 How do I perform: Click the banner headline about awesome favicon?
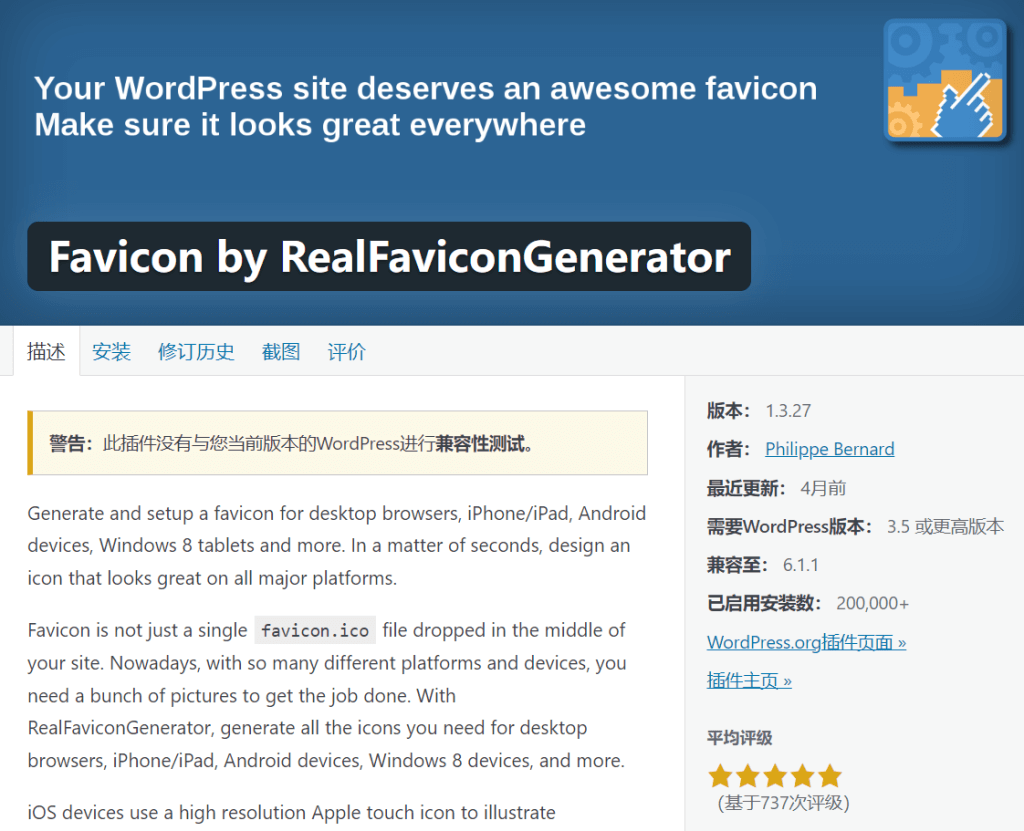point(425,106)
